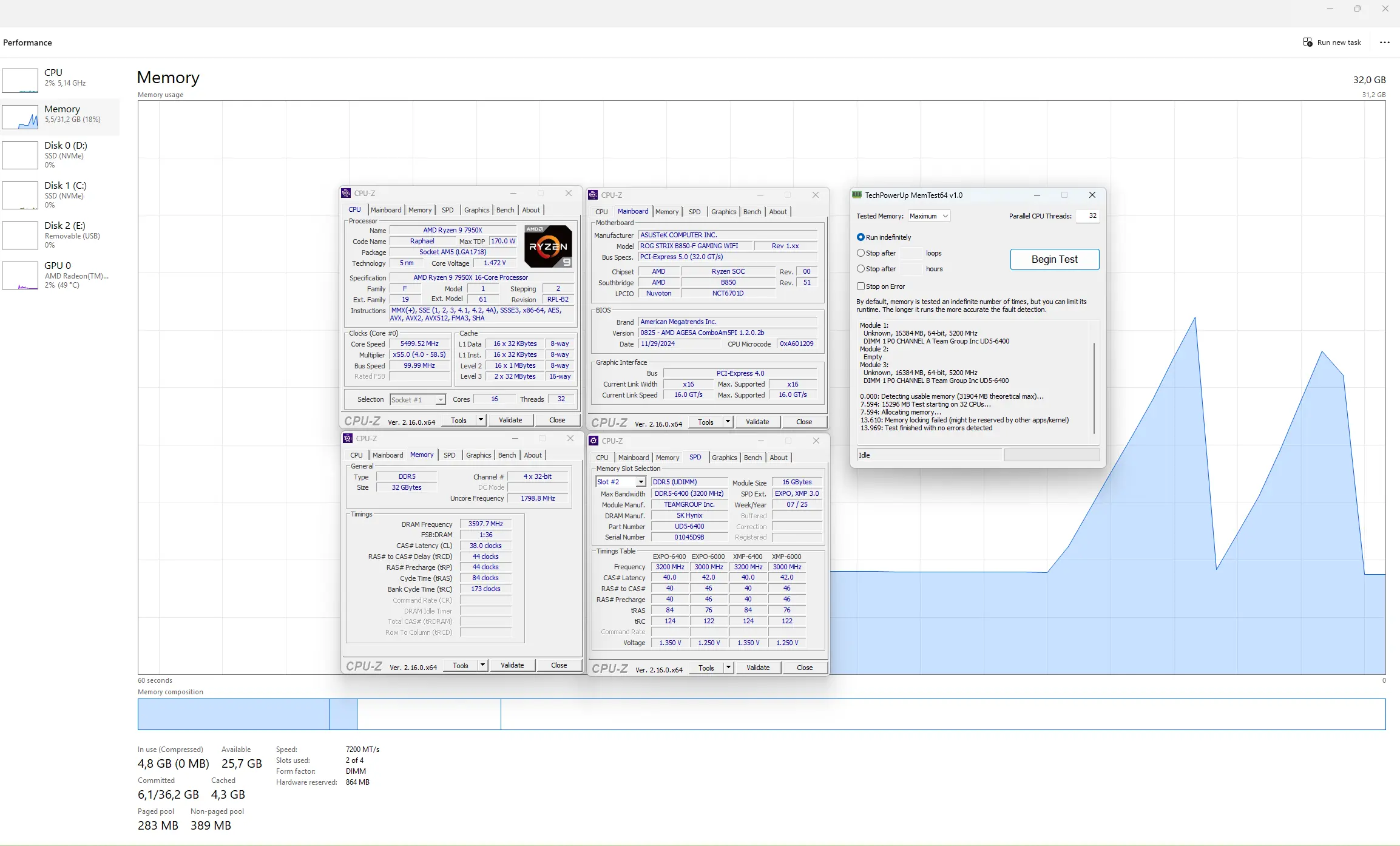Click the MemTest64 title bar icon
This screenshot has height=846, width=1400.
click(x=857, y=195)
